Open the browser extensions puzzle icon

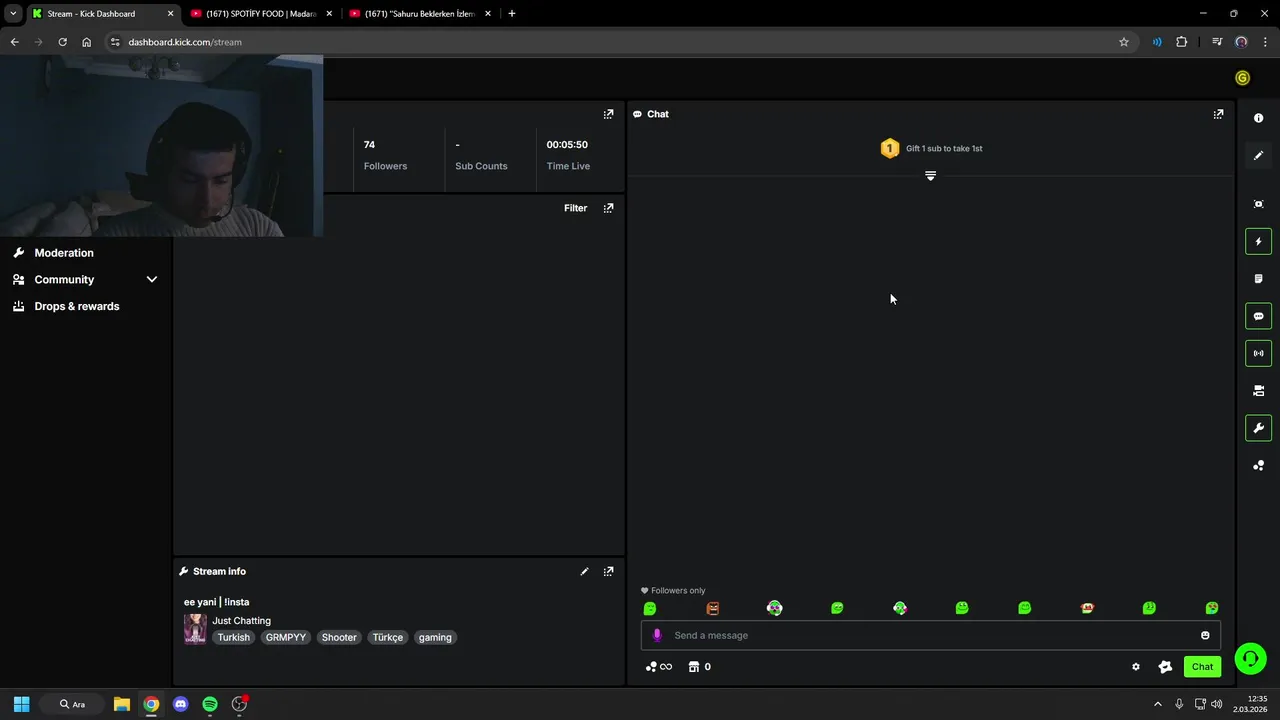click(x=1182, y=42)
